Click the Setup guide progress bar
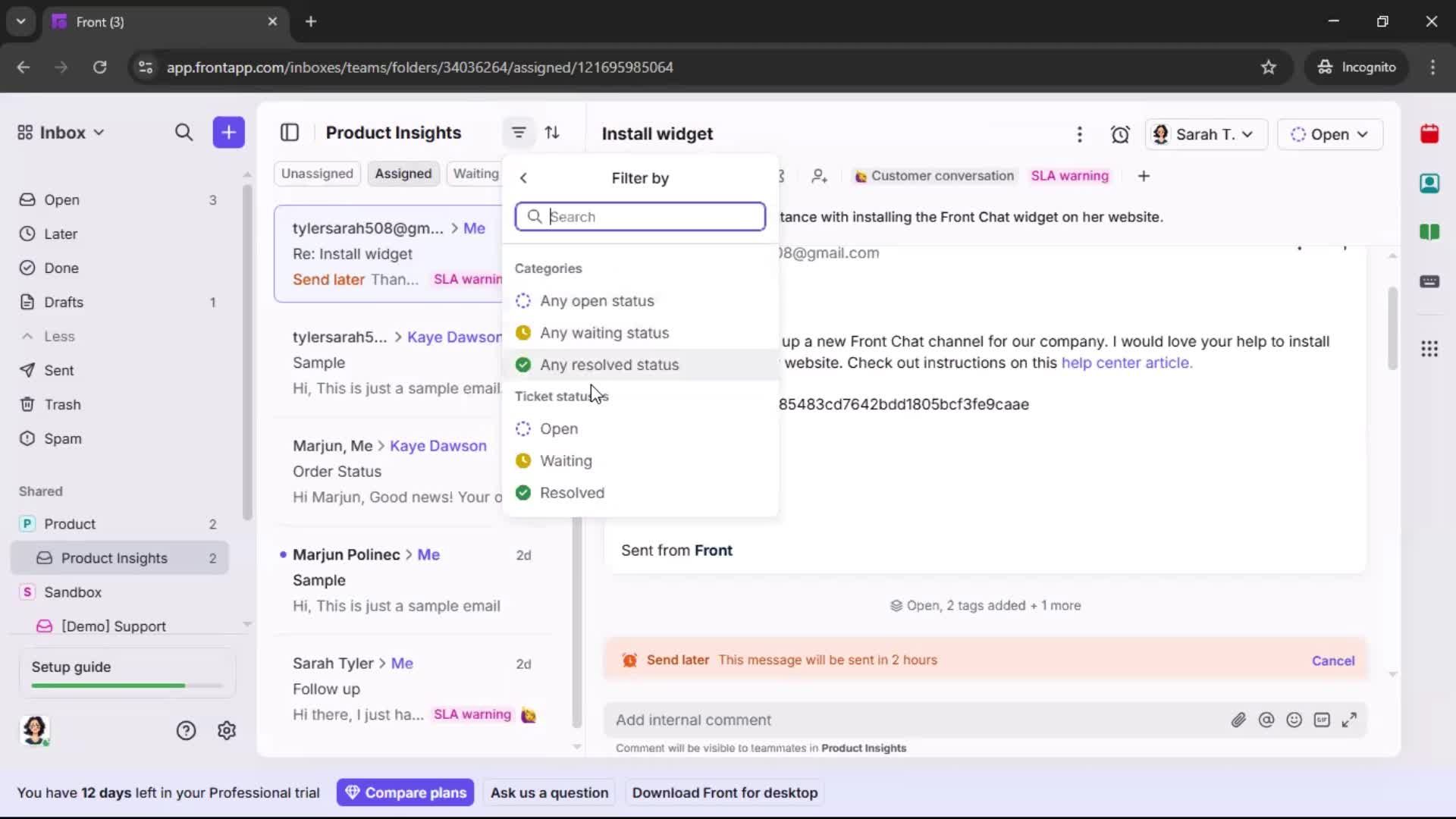Screen dimensions: 1456x819 coord(124,685)
